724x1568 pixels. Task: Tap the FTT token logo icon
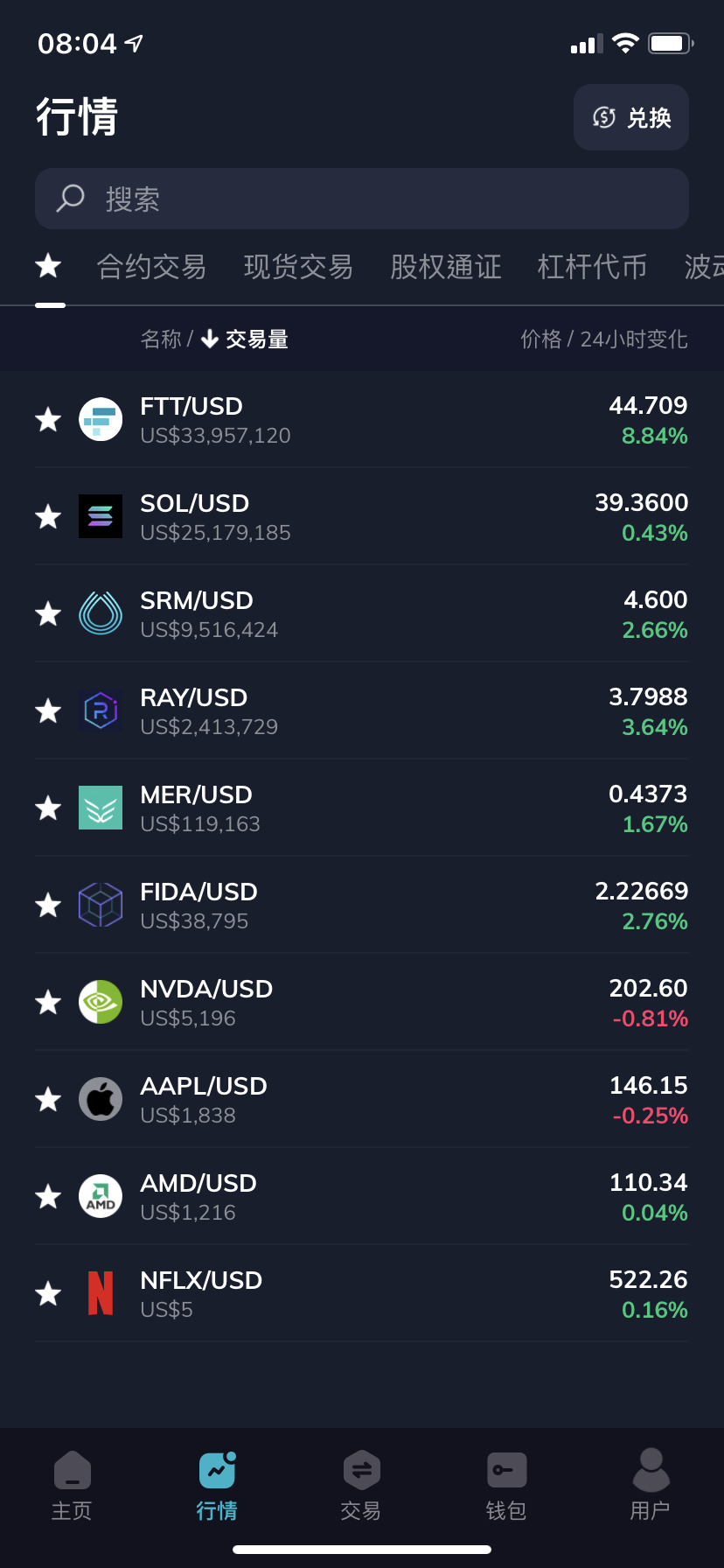(101, 419)
